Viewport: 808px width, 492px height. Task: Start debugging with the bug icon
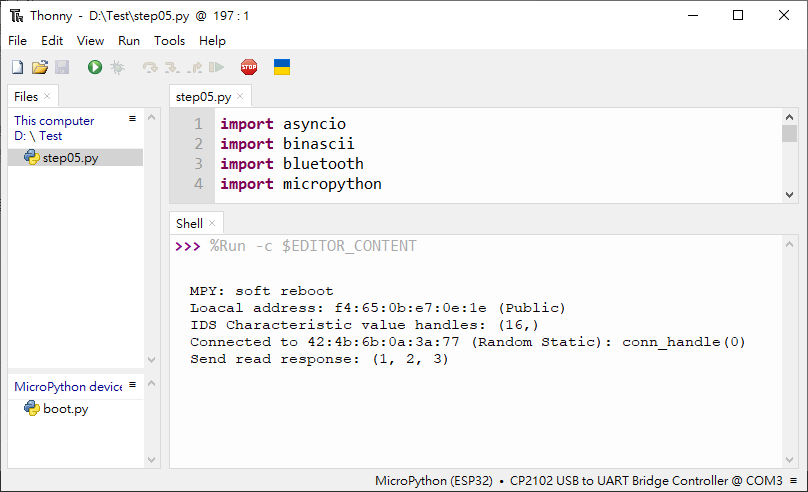point(117,67)
